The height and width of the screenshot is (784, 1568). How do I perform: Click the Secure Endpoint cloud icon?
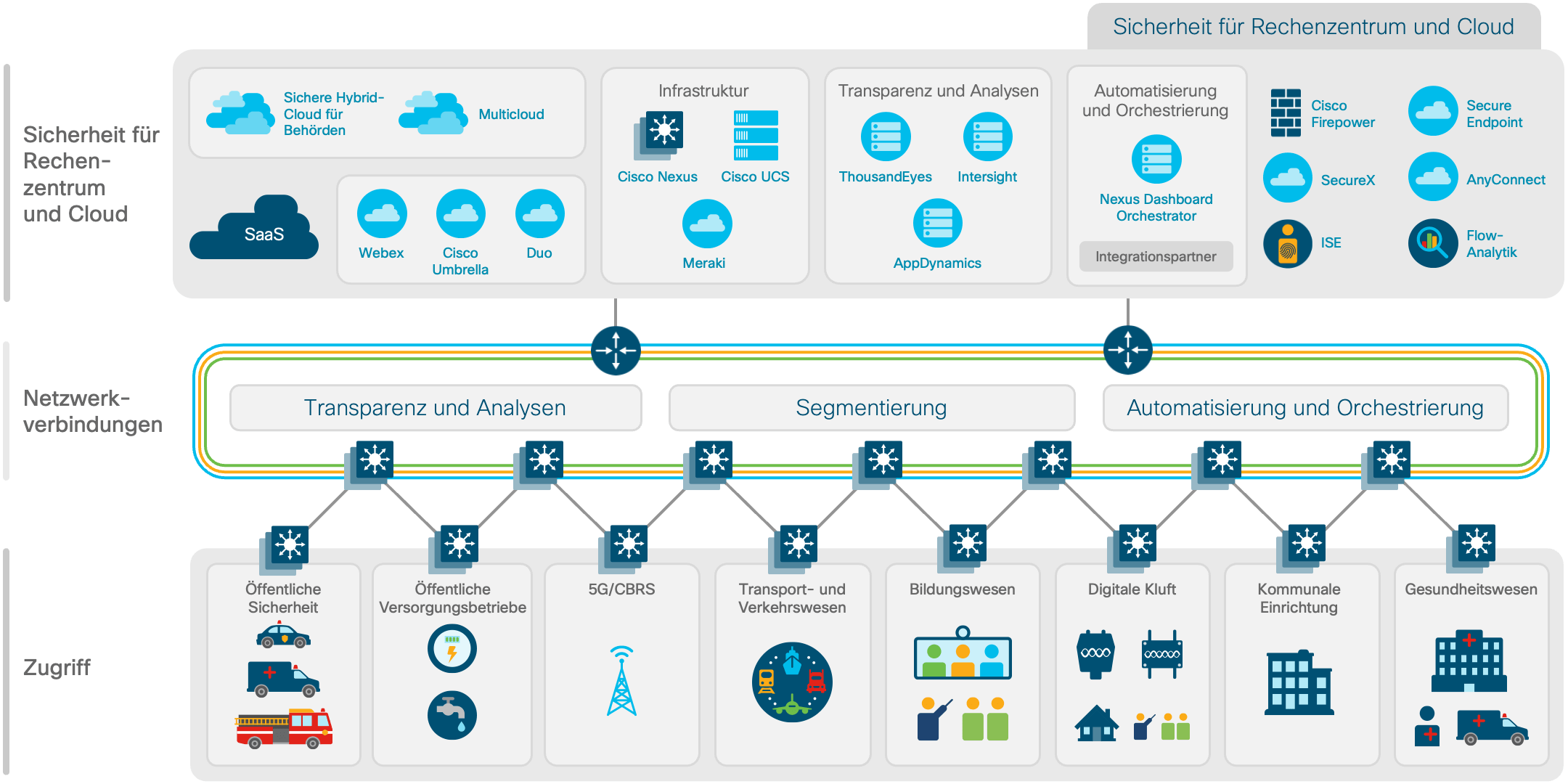click(1433, 111)
